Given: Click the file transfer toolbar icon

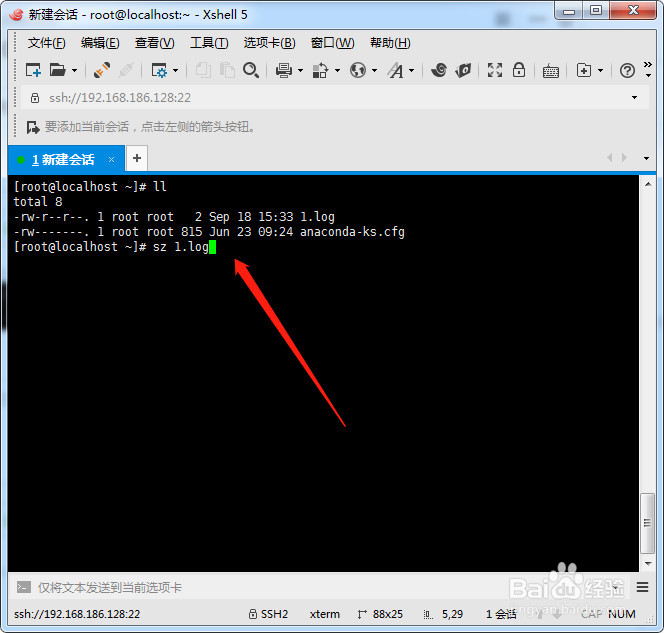Looking at the screenshot, I should point(321,70).
